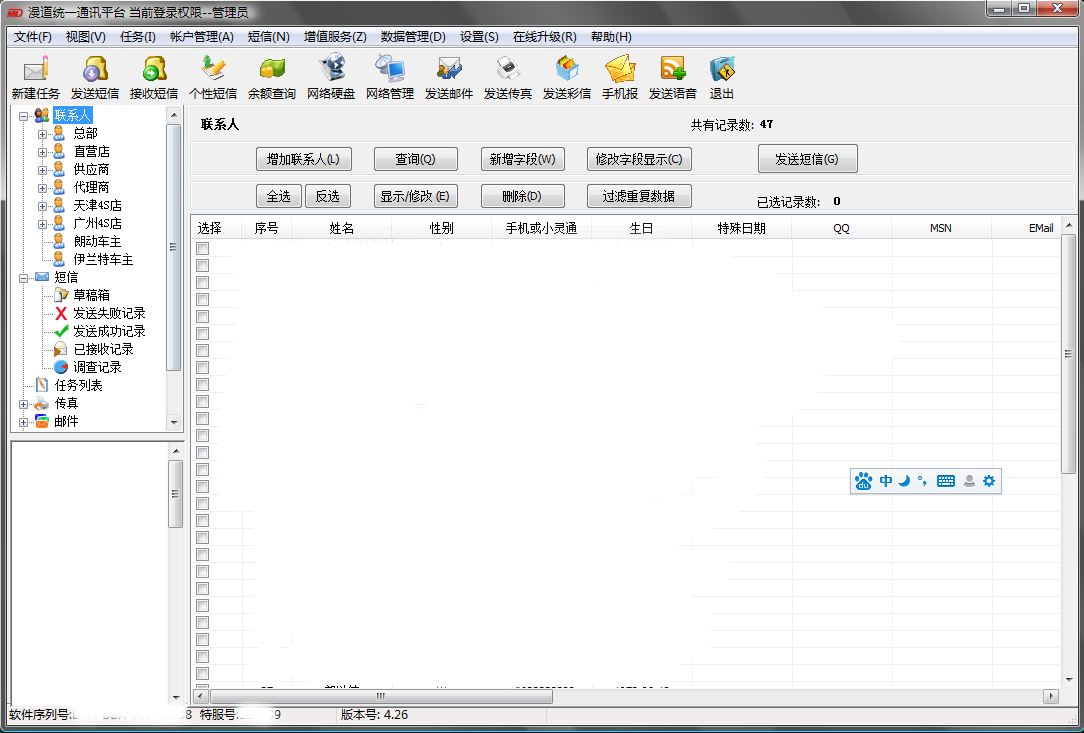Open the 视图(V) menu
The width and height of the screenshot is (1084, 733).
tap(86, 37)
